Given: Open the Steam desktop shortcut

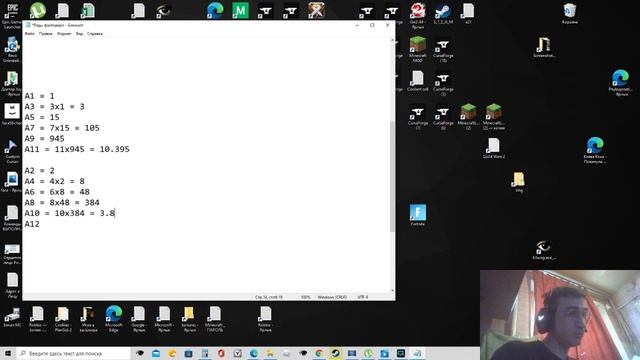Looking at the screenshot, I should point(443,13).
